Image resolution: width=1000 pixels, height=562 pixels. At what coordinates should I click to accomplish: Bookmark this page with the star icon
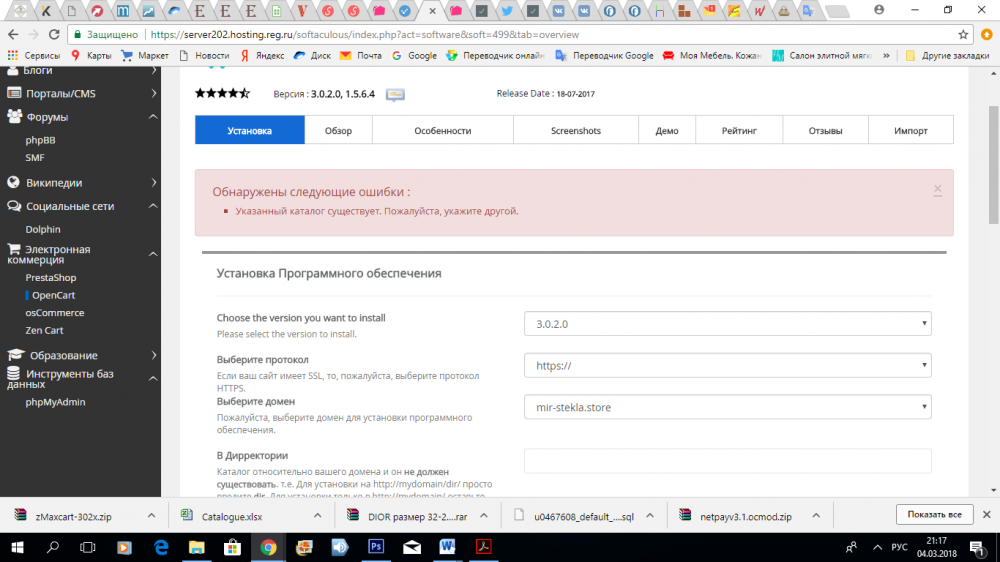[x=963, y=34]
